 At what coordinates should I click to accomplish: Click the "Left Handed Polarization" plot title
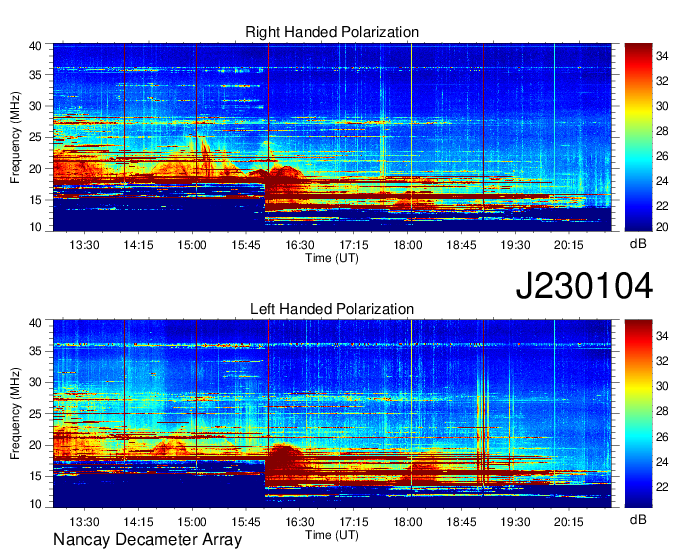[x=332, y=309]
